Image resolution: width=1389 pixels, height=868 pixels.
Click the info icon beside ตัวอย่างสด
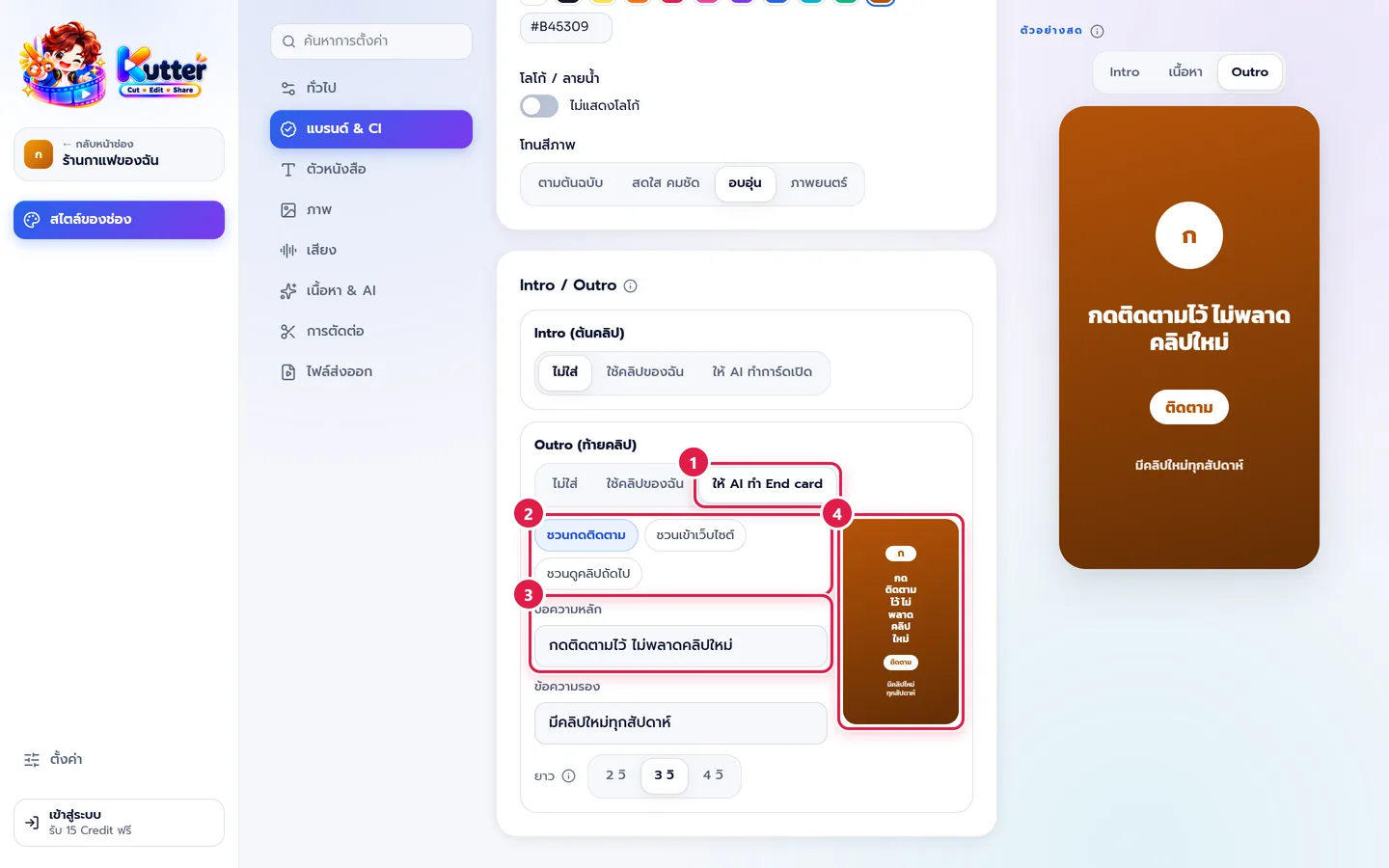1097,31
